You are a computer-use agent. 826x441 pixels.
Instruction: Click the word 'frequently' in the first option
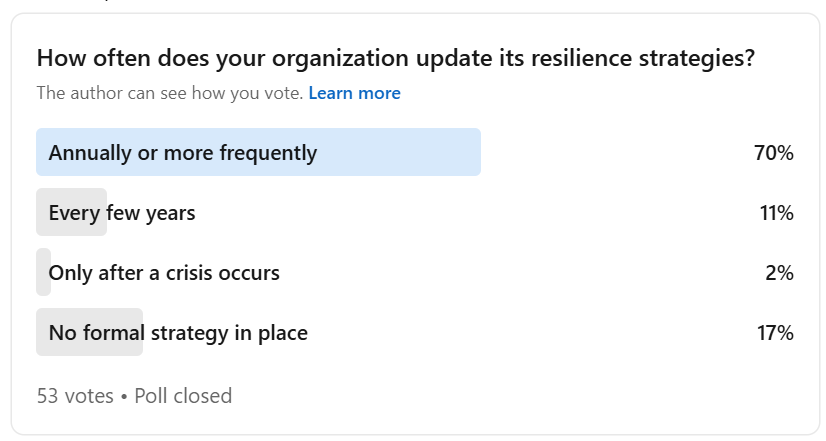270,153
